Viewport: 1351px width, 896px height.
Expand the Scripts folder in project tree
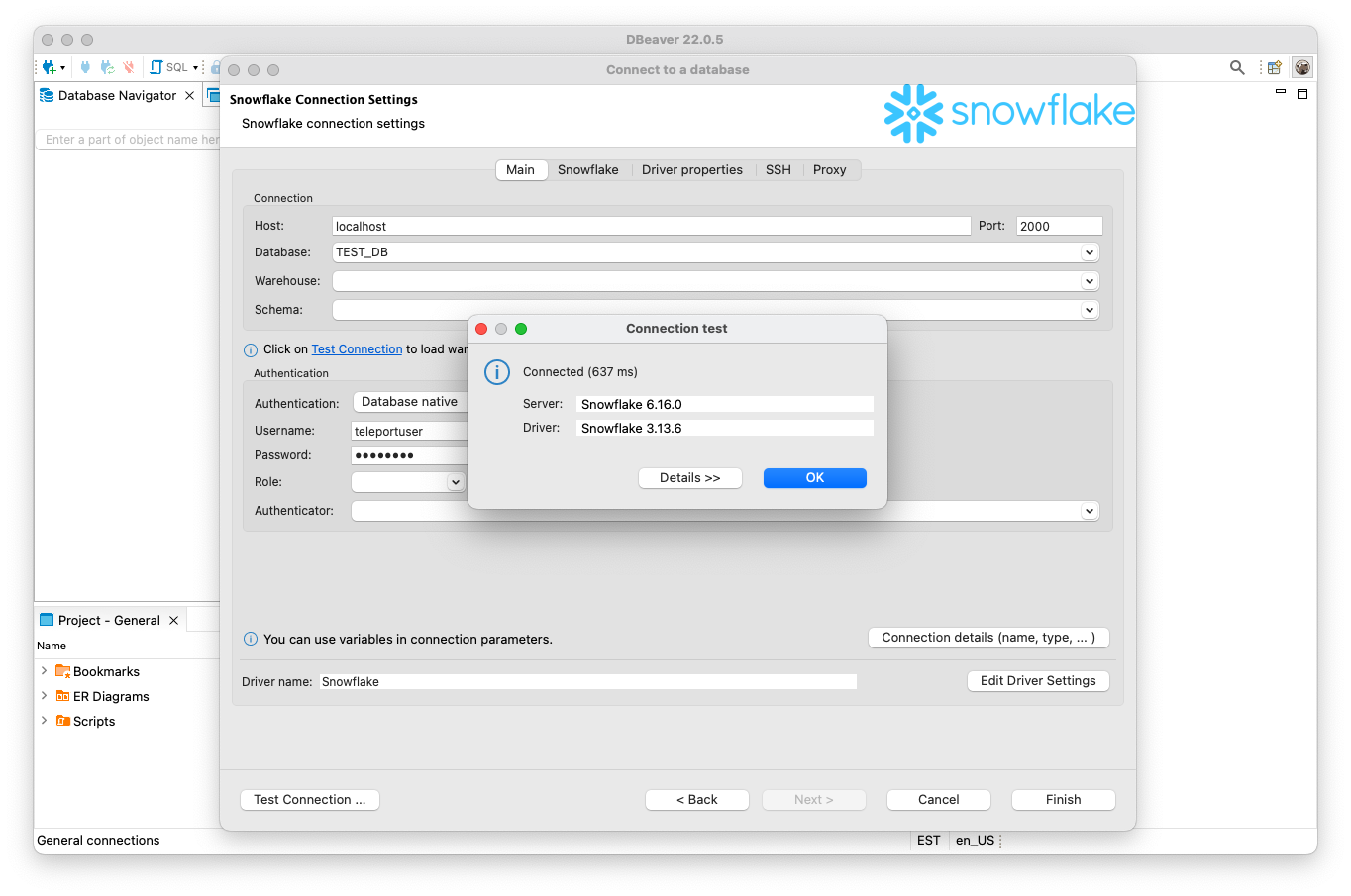(44, 721)
